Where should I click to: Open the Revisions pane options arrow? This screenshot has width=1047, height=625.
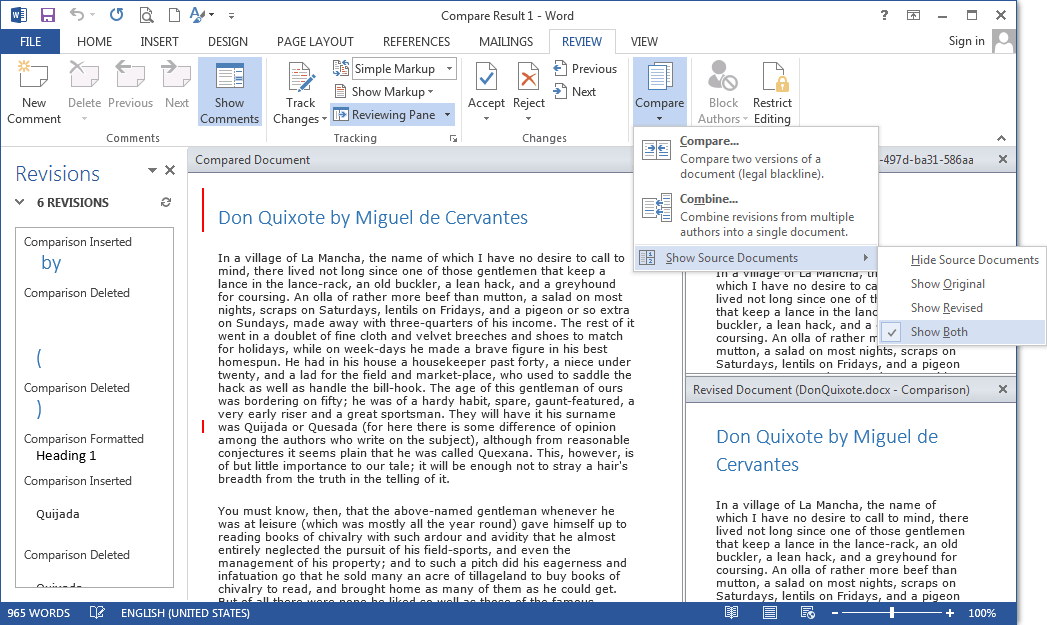click(152, 170)
